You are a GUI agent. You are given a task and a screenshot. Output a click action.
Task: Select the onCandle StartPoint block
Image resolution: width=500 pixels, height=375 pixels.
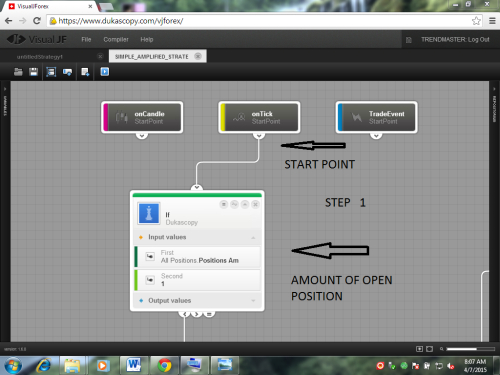[142, 117]
